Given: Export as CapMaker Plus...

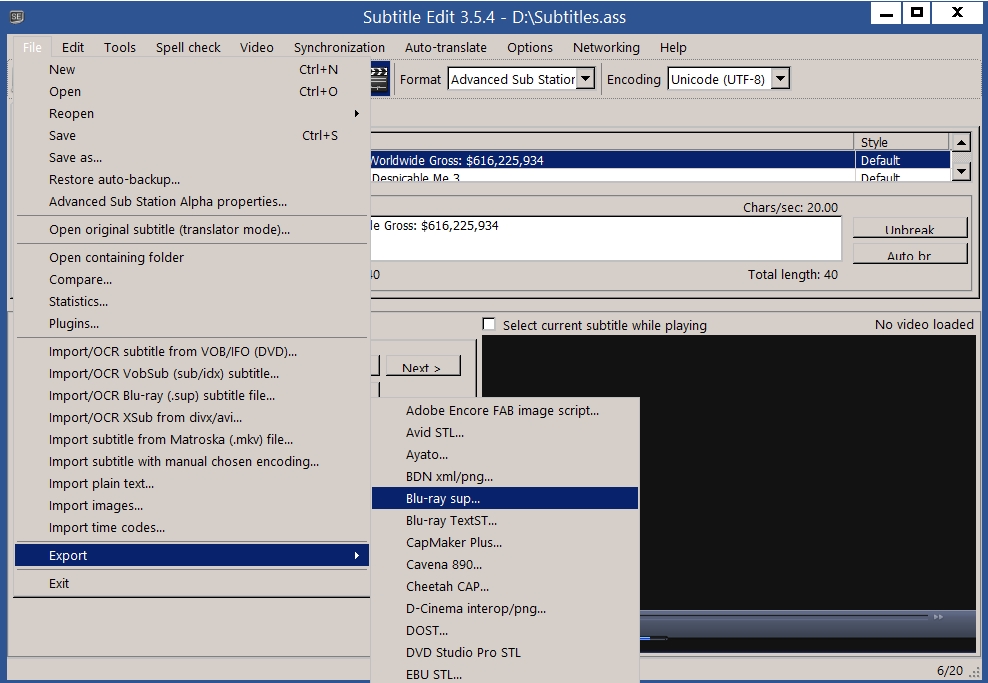Looking at the screenshot, I should (505, 542).
